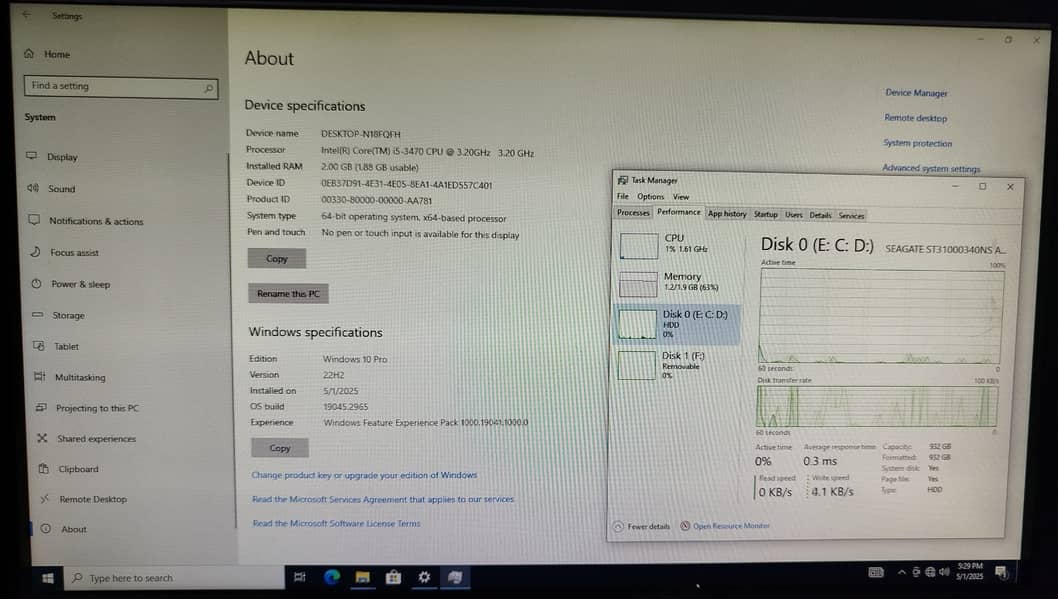Open Microsoft Store from taskbar
The image size is (1058, 599).
coord(393,577)
